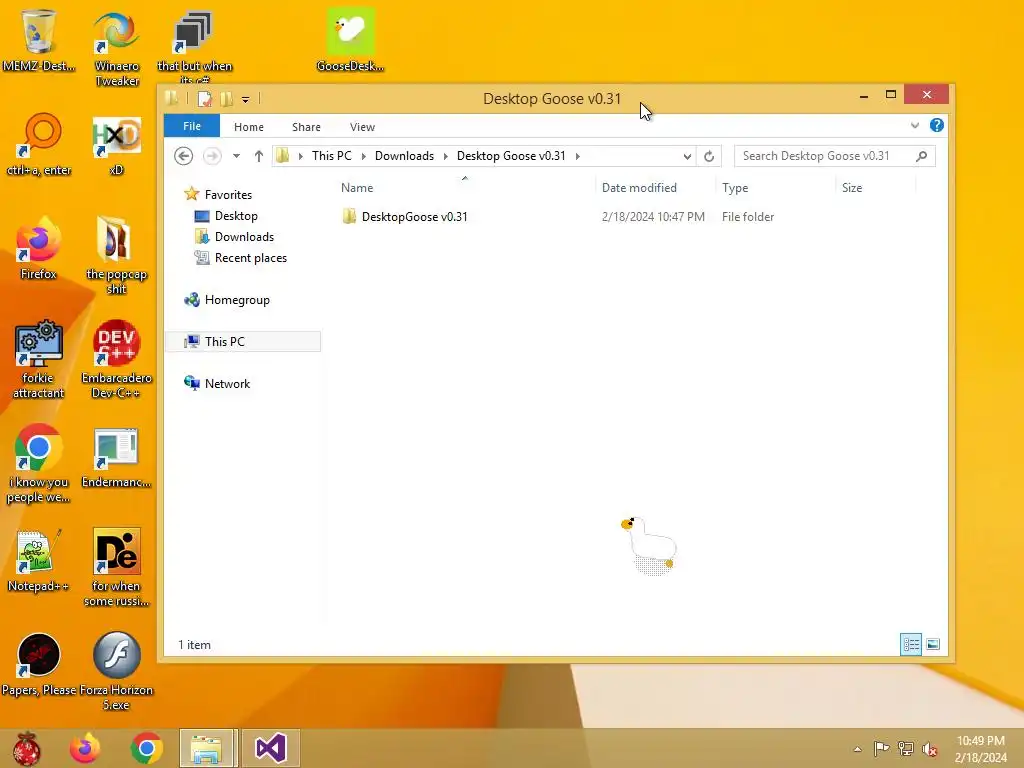The height and width of the screenshot is (768, 1024).
Task: Select the 'ctrl+a, enter' desktop shortcut
Action: click(39, 145)
